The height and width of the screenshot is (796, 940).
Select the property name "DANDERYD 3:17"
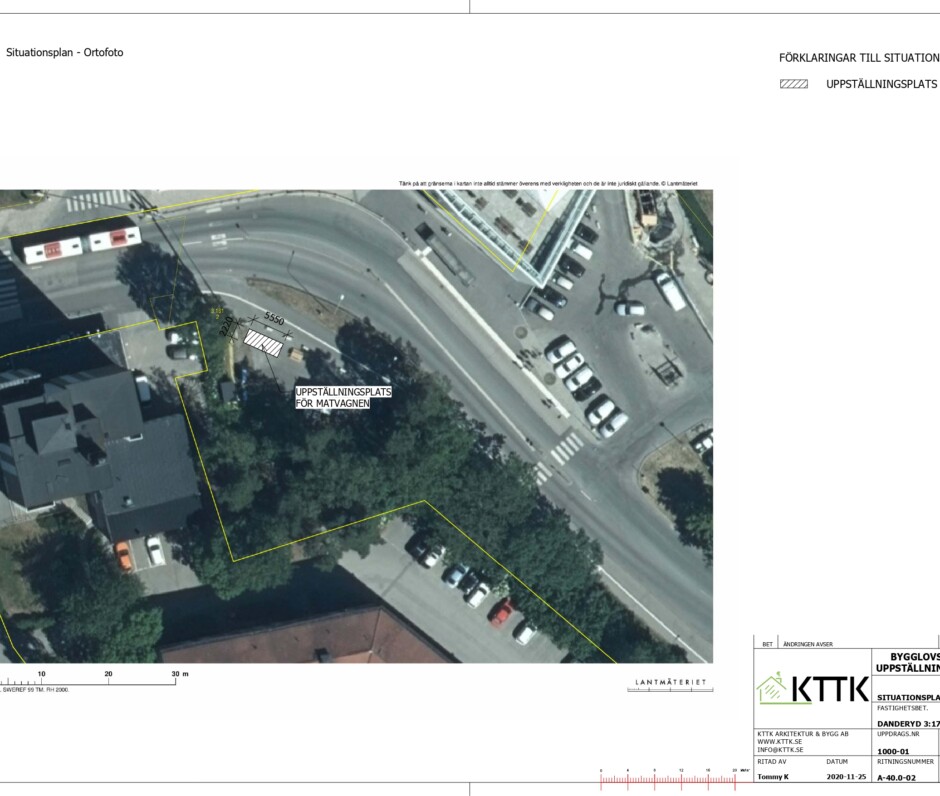pyautogui.click(x=908, y=723)
